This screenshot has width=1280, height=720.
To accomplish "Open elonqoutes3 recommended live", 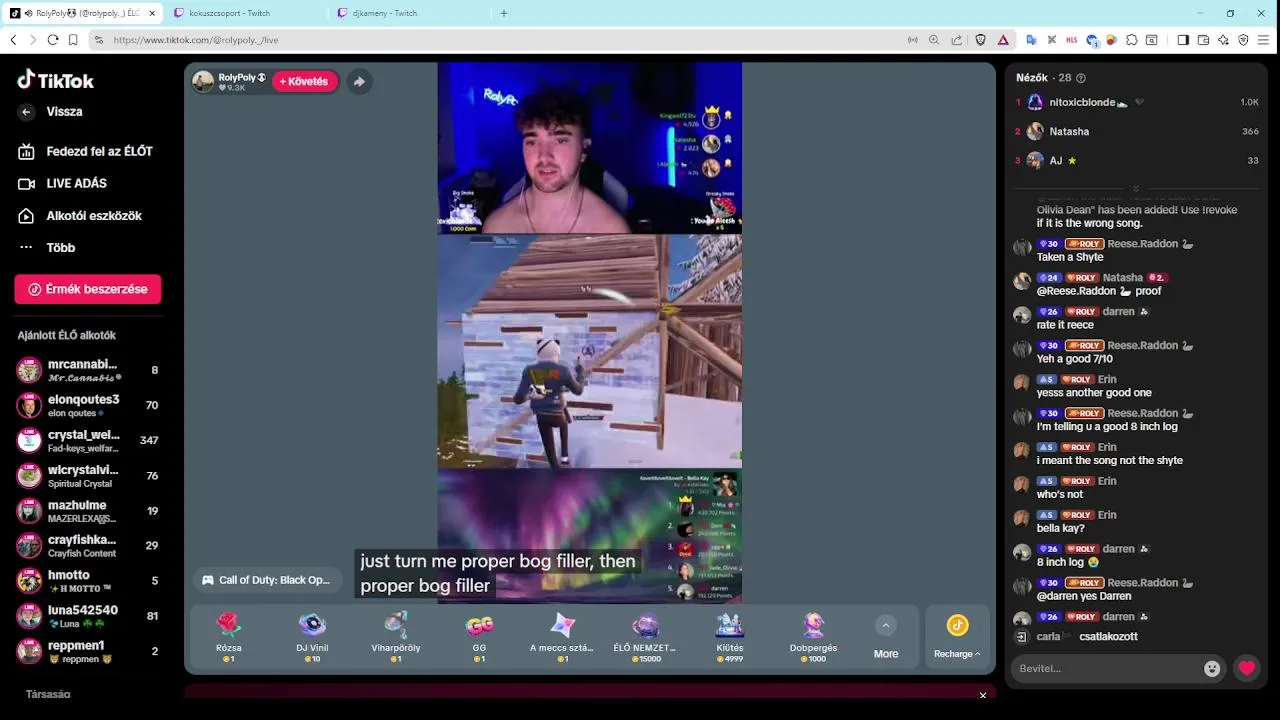I will [88, 405].
